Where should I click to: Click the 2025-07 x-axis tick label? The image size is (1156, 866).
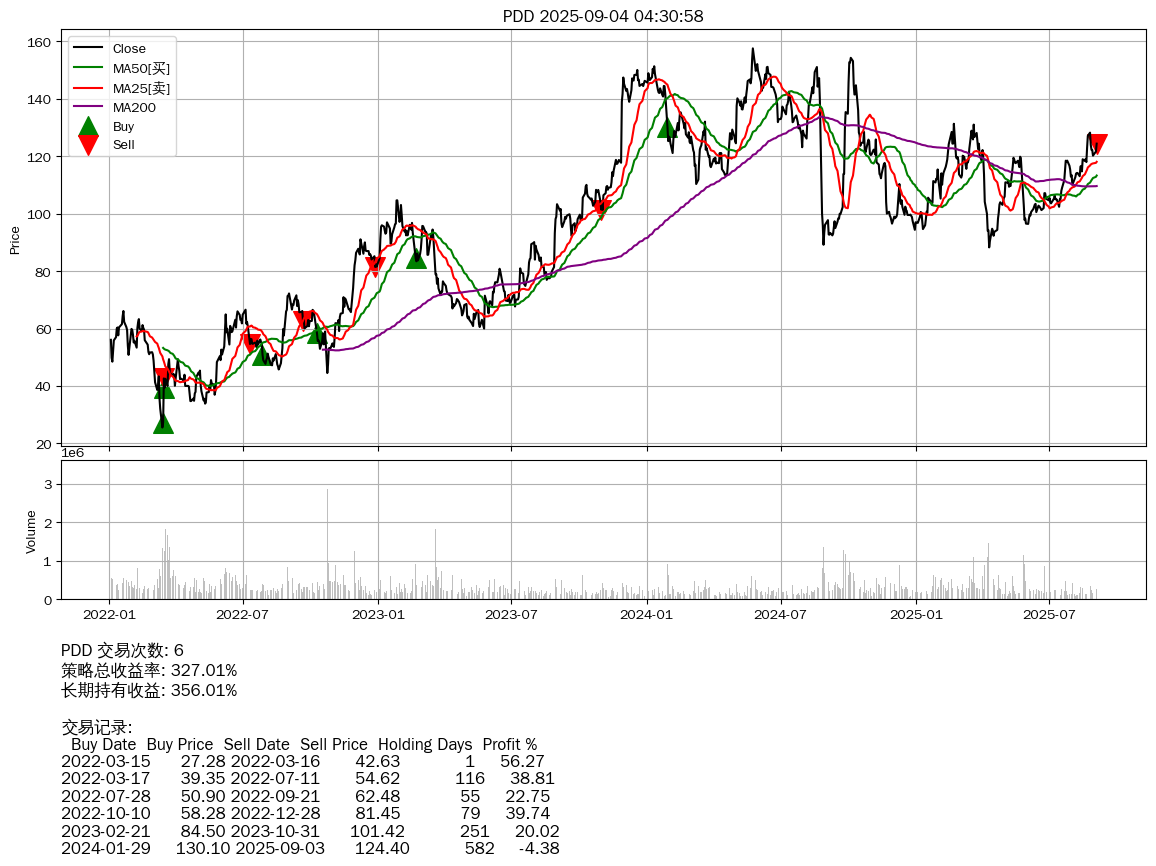[x=1049, y=613]
